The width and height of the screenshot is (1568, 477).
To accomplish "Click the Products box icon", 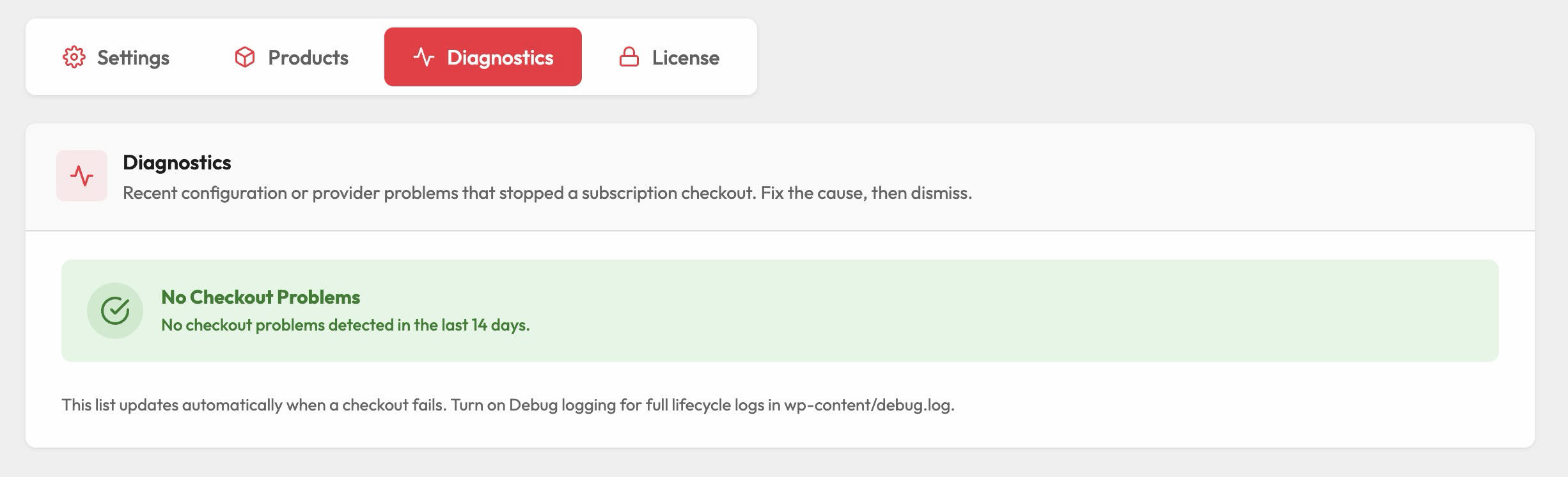I will pos(245,57).
